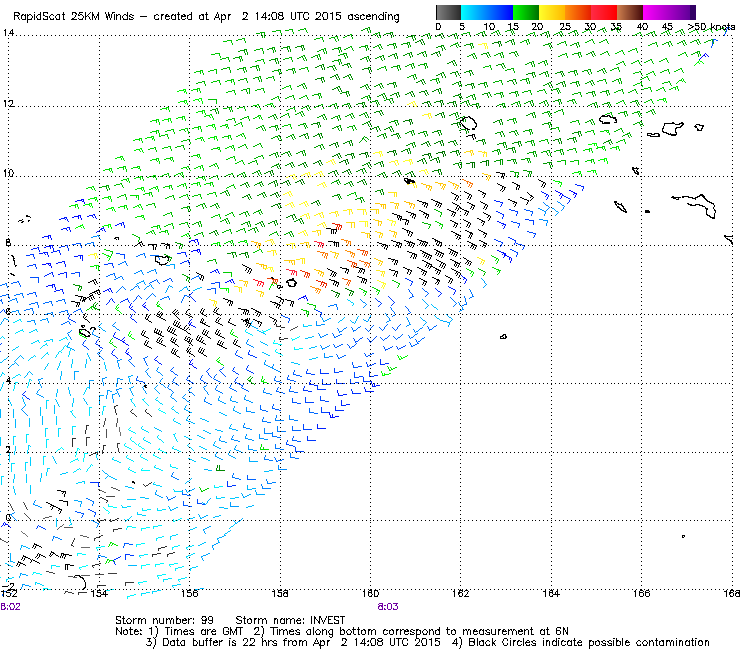Image resolution: width=740 pixels, height=650 pixels.
Task: Click the longitude axis label '156'
Action: [190, 594]
